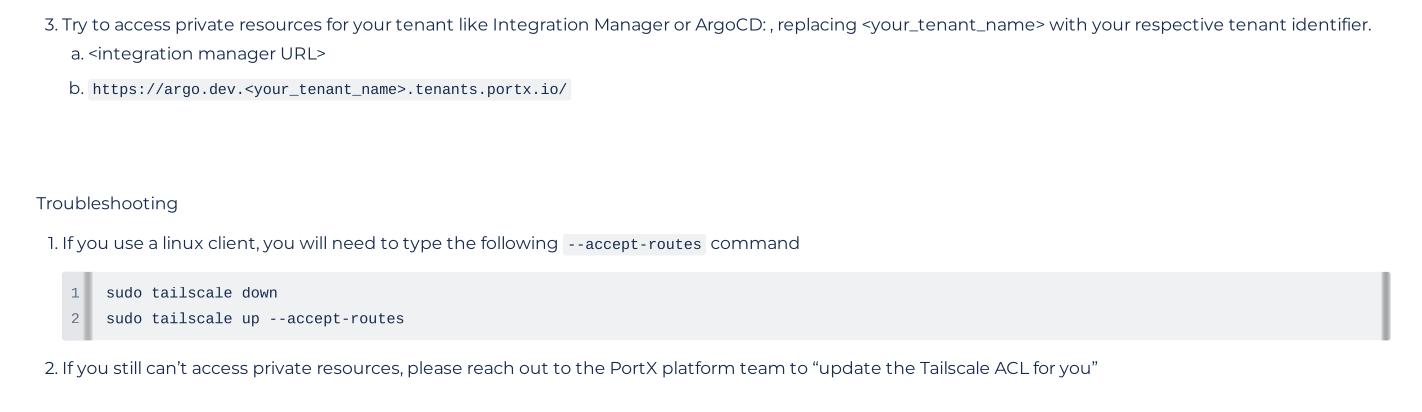The width and height of the screenshot is (1422, 412).
Task: Click the code block's left gutter bar
Action: [88, 306]
